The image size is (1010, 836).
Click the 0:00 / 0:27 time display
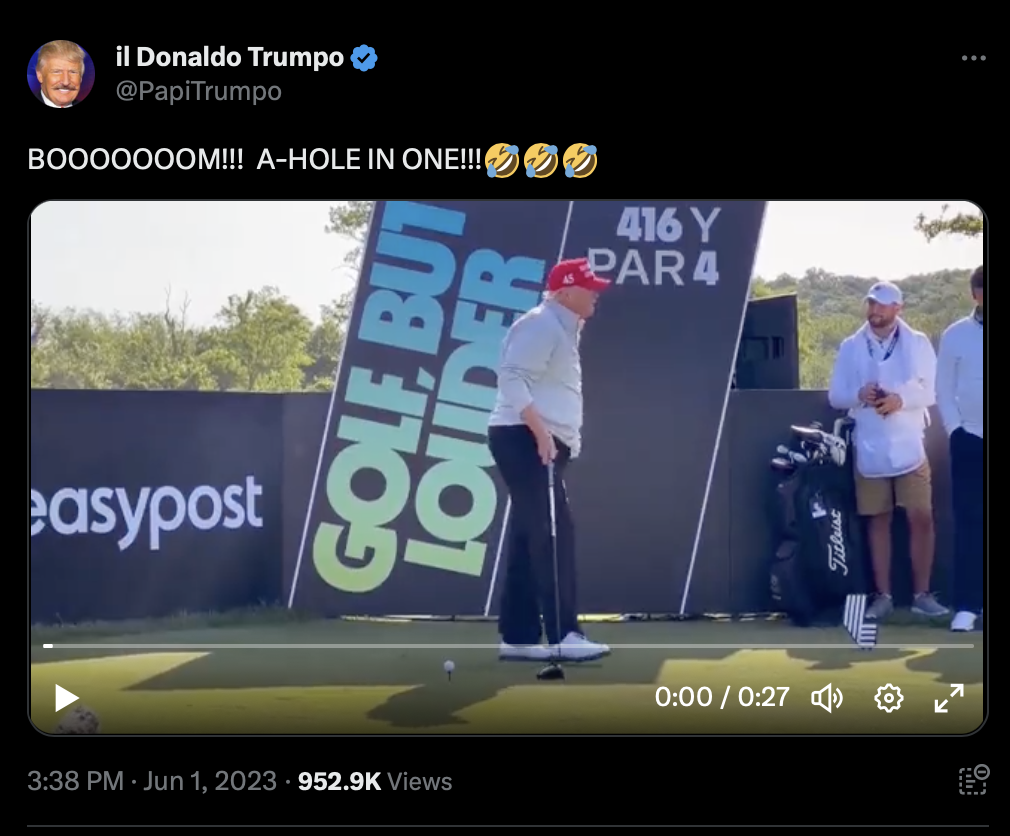(722, 697)
